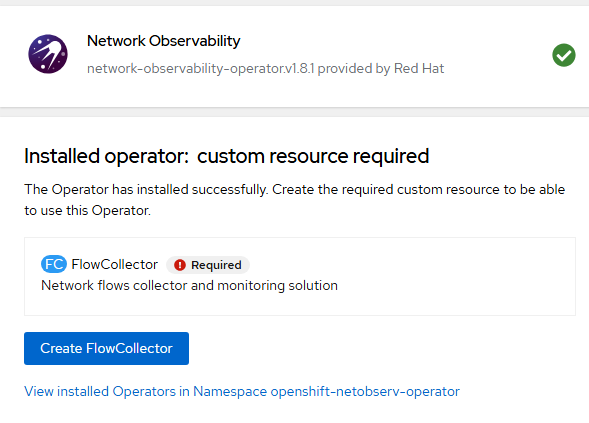Click the blue FC resource badge
This screenshot has width=589, height=423.
click(x=54, y=264)
